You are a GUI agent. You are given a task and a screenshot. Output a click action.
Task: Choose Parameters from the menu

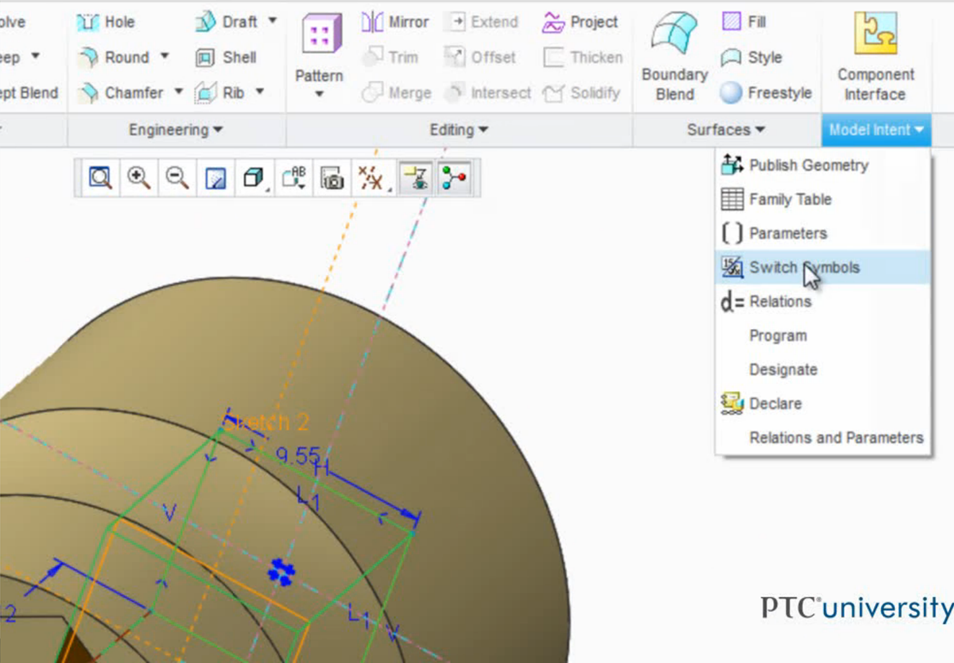coord(823,234)
